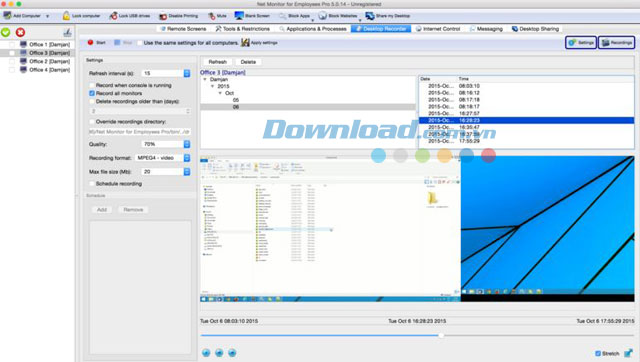The height and width of the screenshot is (362, 640).
Task: Toggle Record all monitors checkbox
Action: (92, 93)
